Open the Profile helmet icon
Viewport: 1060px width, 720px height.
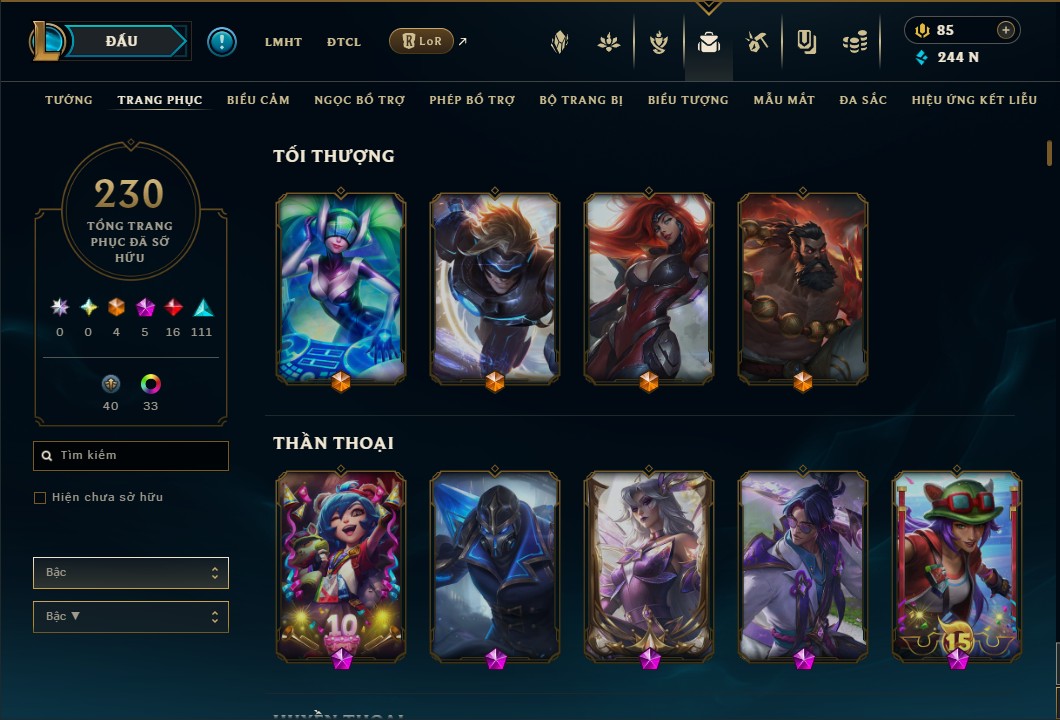[560, 43]
